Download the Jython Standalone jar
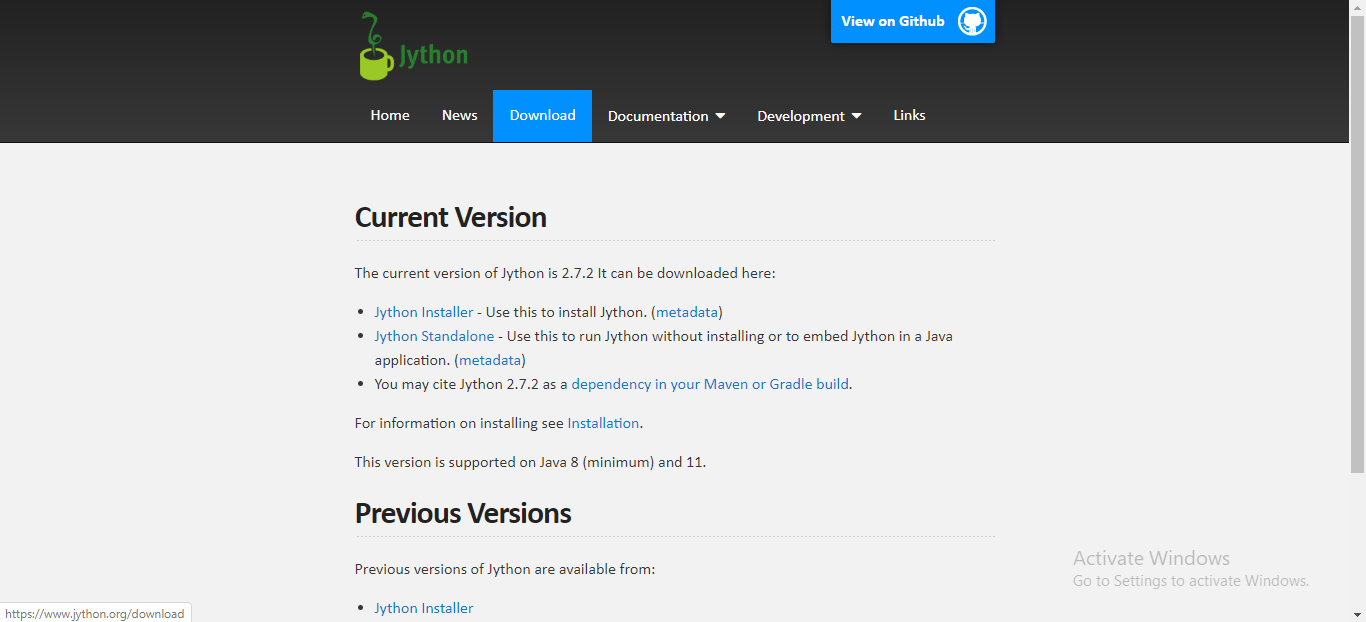 434,336
